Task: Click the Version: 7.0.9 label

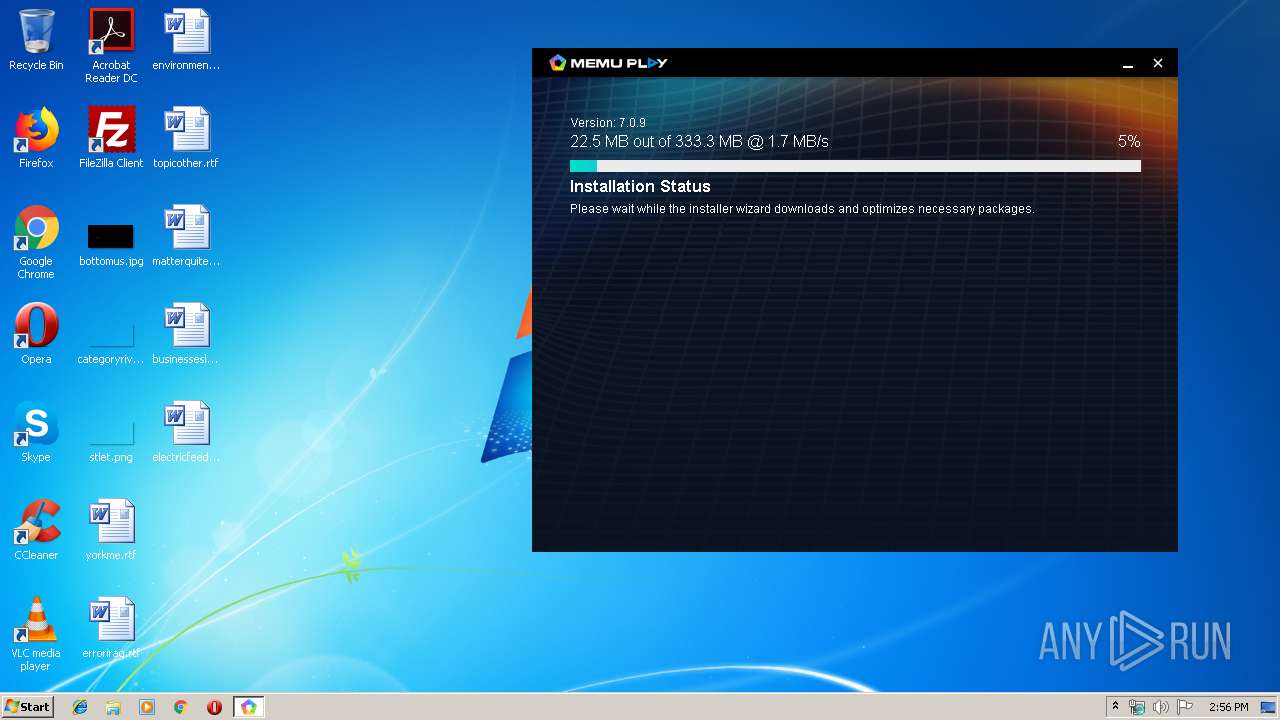Action: pos(608,123)
